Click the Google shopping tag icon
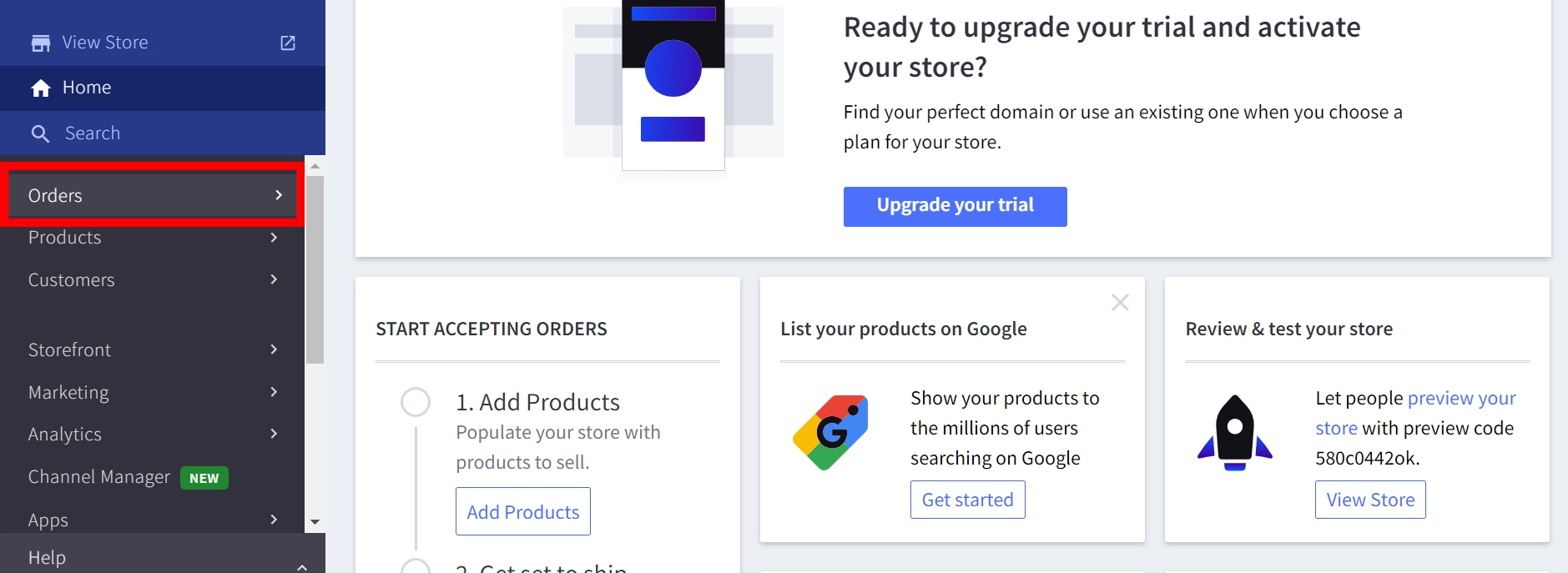This screenshot has height=573, width=1568. (x=830, y=432)
